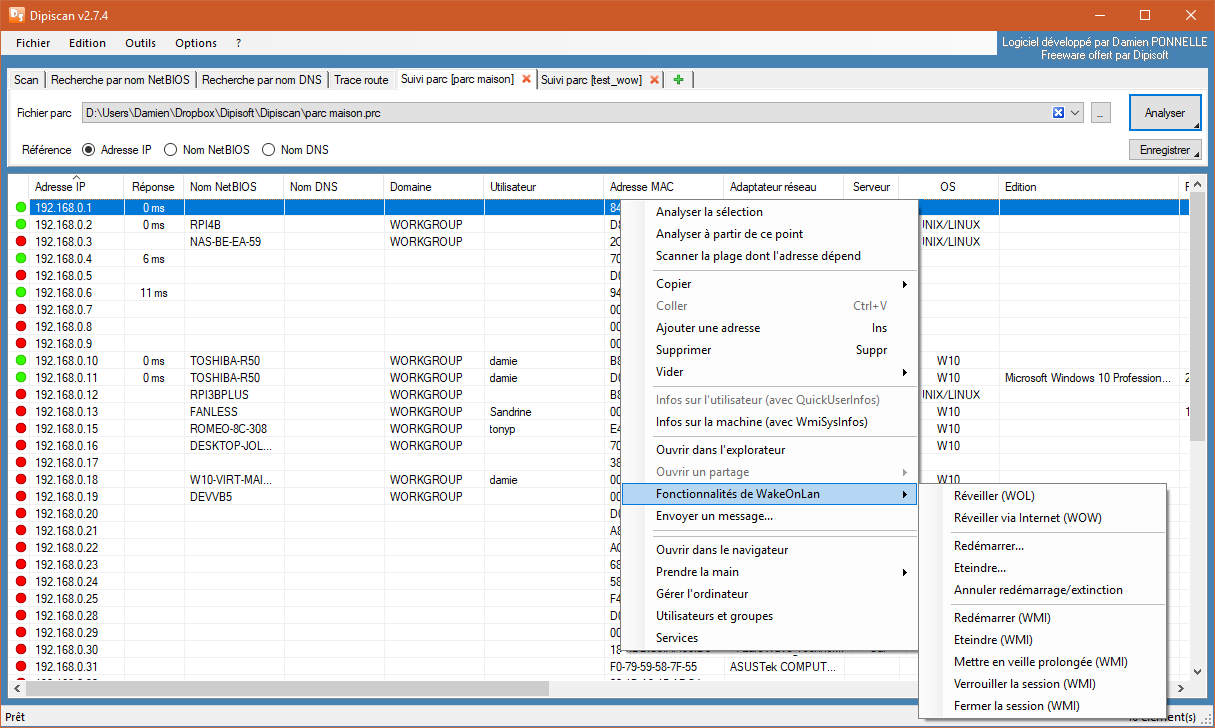This screenshot has width=1215, height=728.
Task: Click green status dot for 192.168.0.2
Action: point(20,225)
